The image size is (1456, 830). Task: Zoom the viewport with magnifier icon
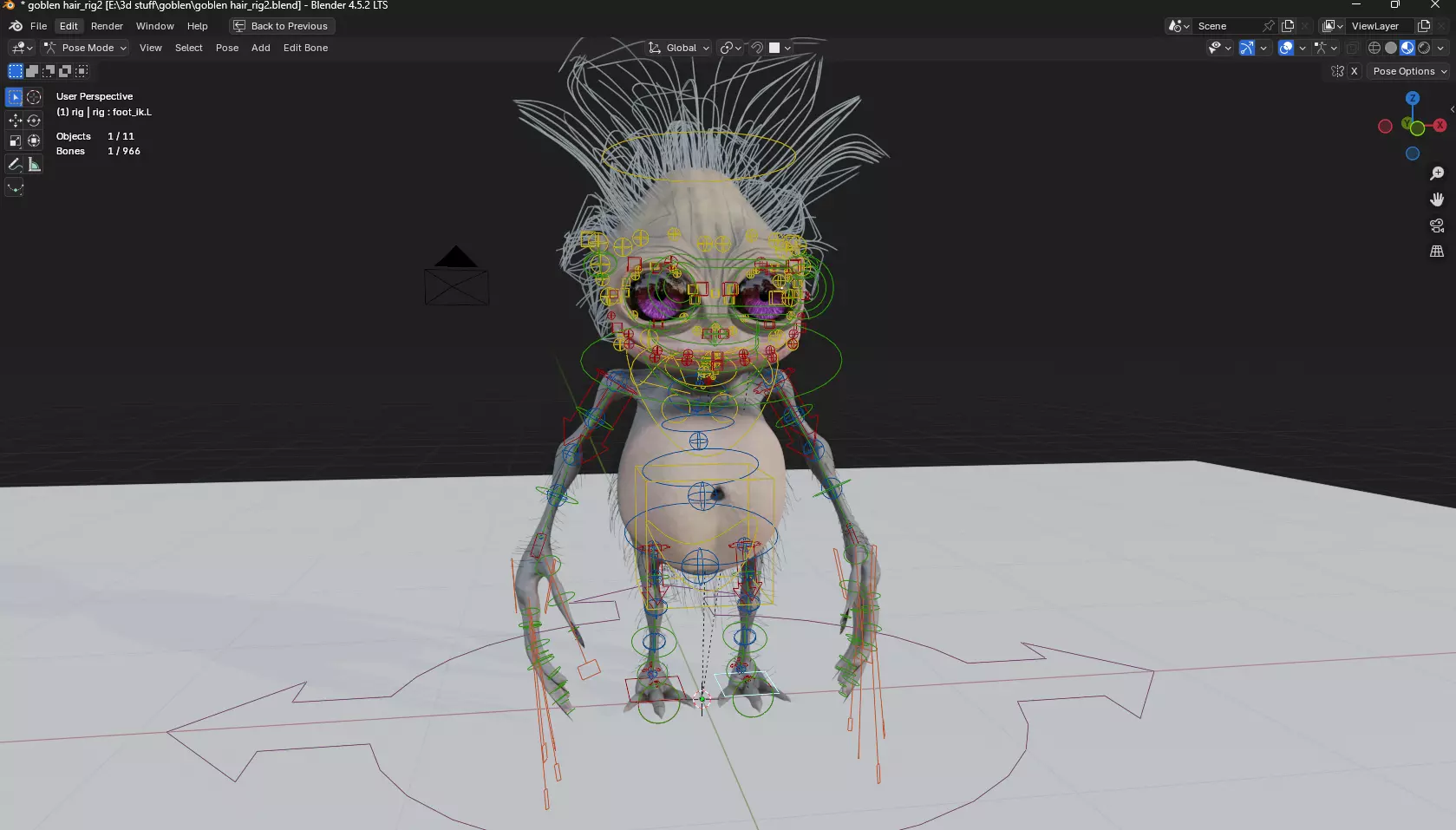1437,173
